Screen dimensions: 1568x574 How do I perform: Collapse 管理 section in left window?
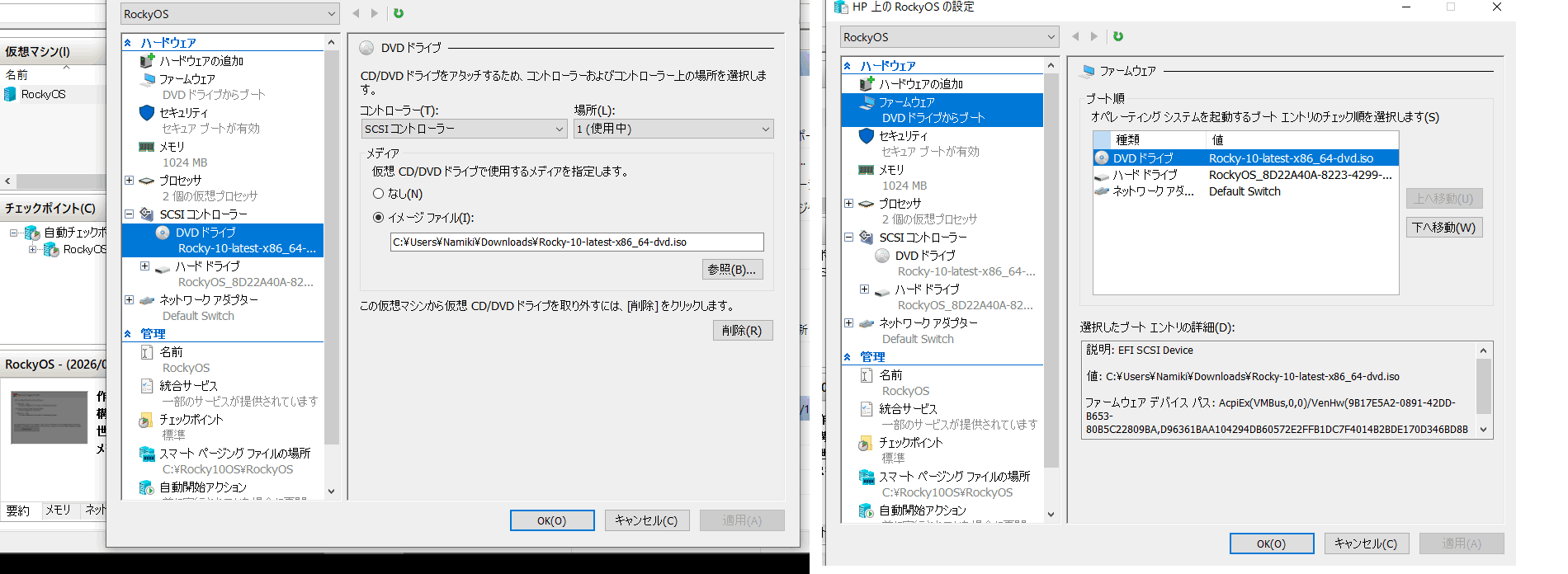tap(128, 334)
